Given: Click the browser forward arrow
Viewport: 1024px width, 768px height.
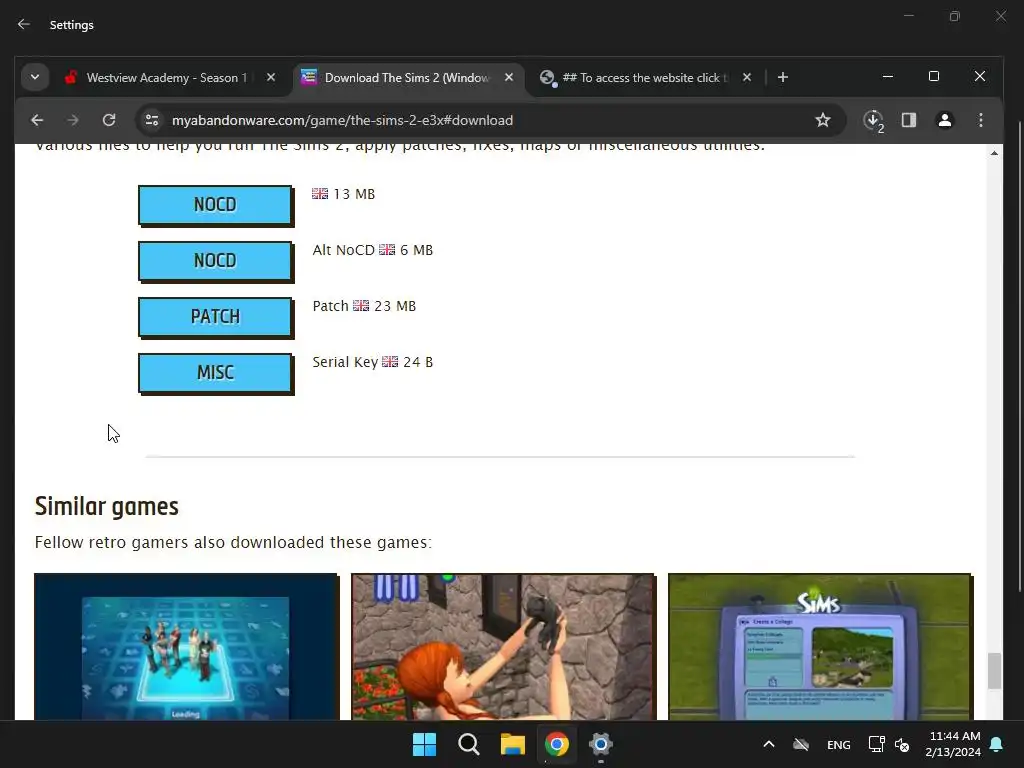Looking at the screenshot, I should click(x=72, y=120).
